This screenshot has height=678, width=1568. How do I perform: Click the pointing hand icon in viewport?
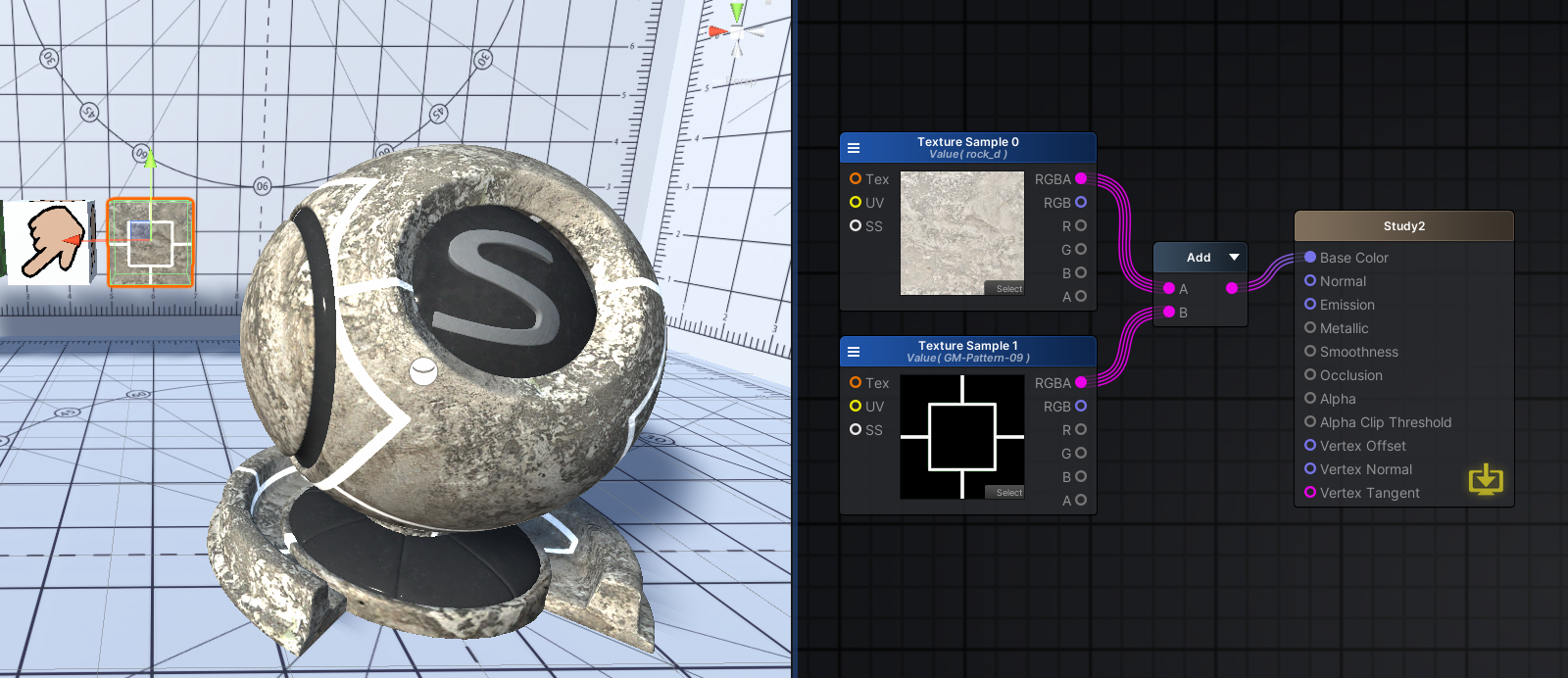49,242
